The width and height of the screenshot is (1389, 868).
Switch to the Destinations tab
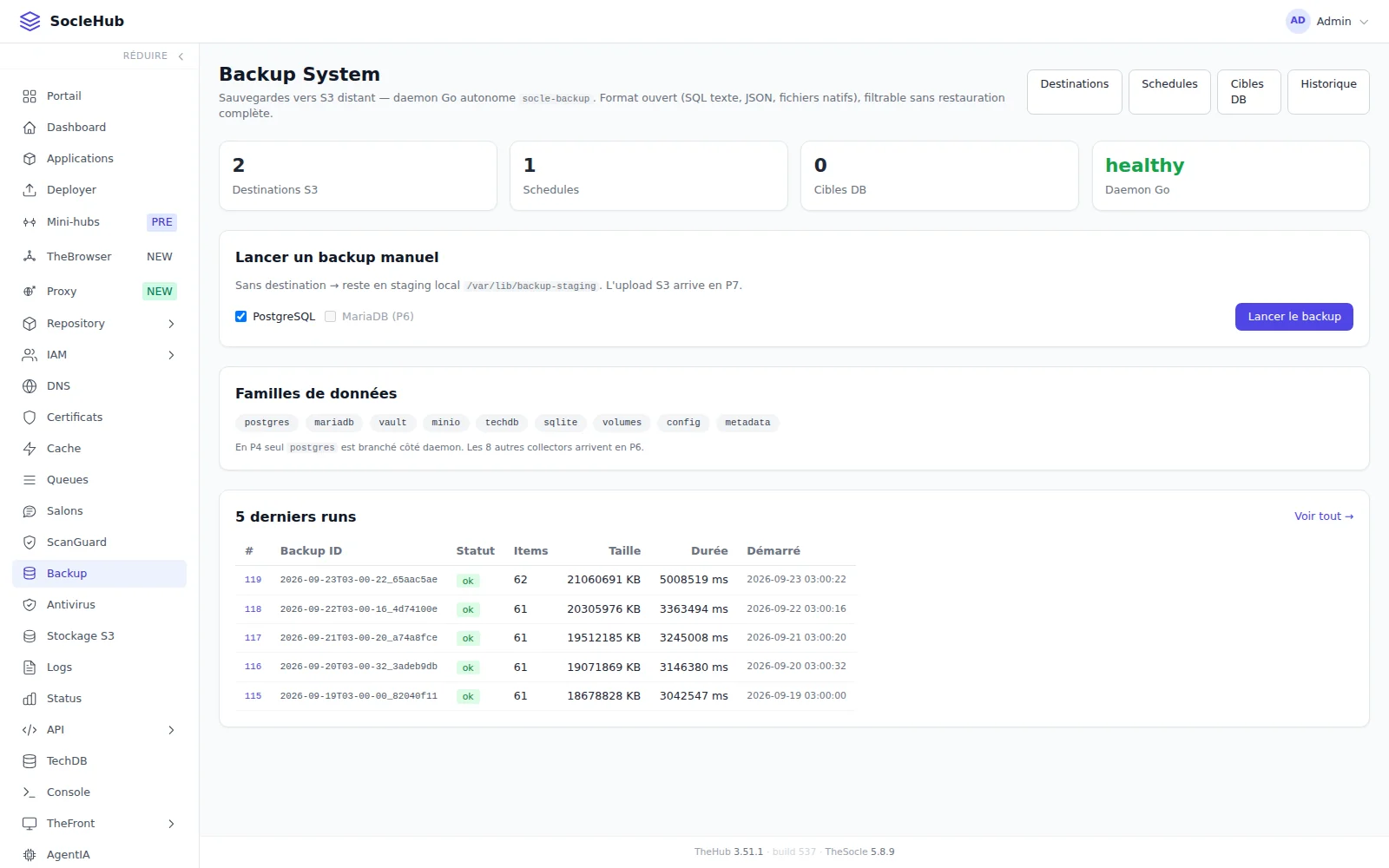pyautogui.click(x=1075, y=92)
